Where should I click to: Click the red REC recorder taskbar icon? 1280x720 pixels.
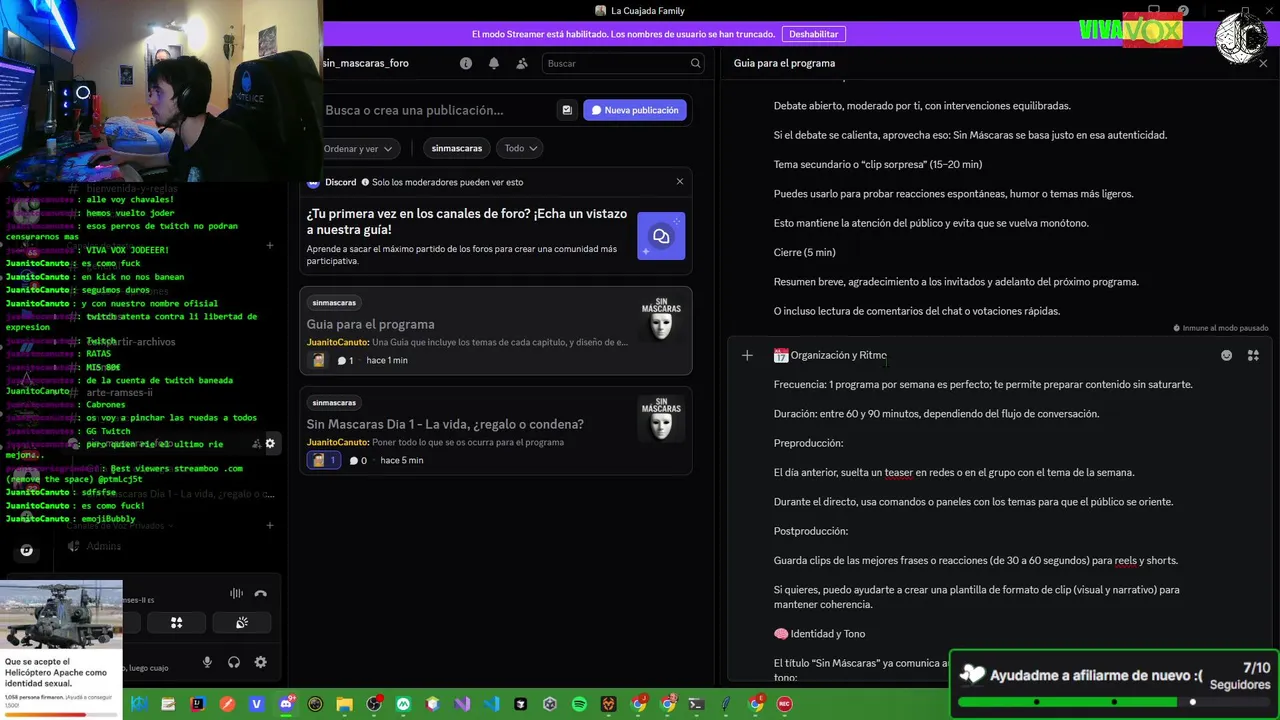[785, 704]
